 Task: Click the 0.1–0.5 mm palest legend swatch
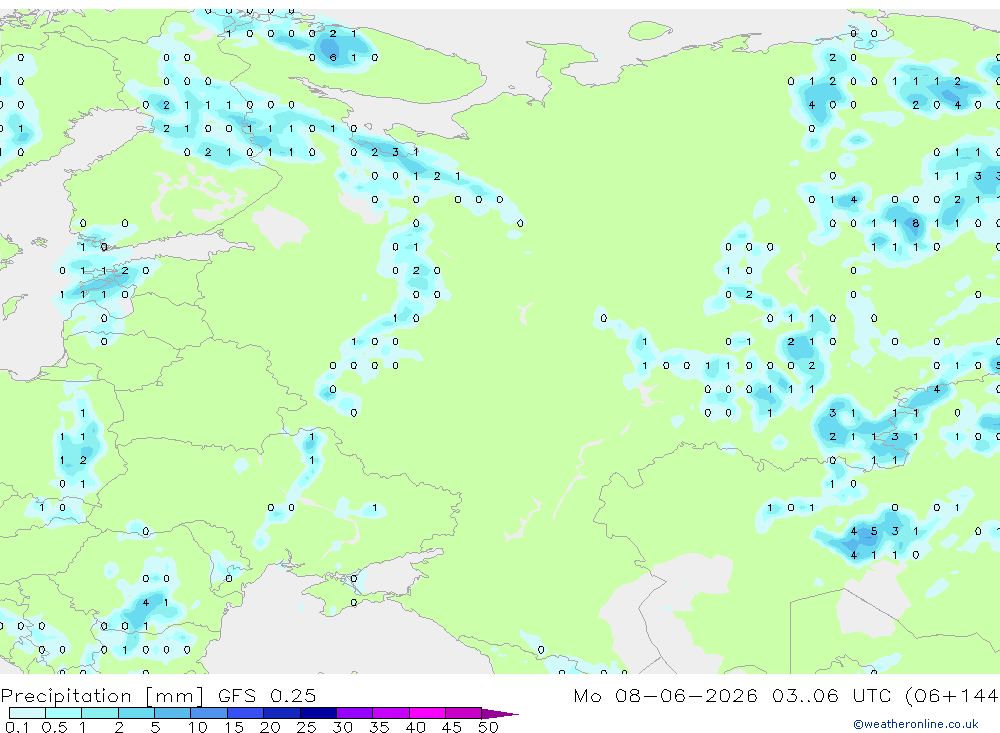[x=27, y=713]
